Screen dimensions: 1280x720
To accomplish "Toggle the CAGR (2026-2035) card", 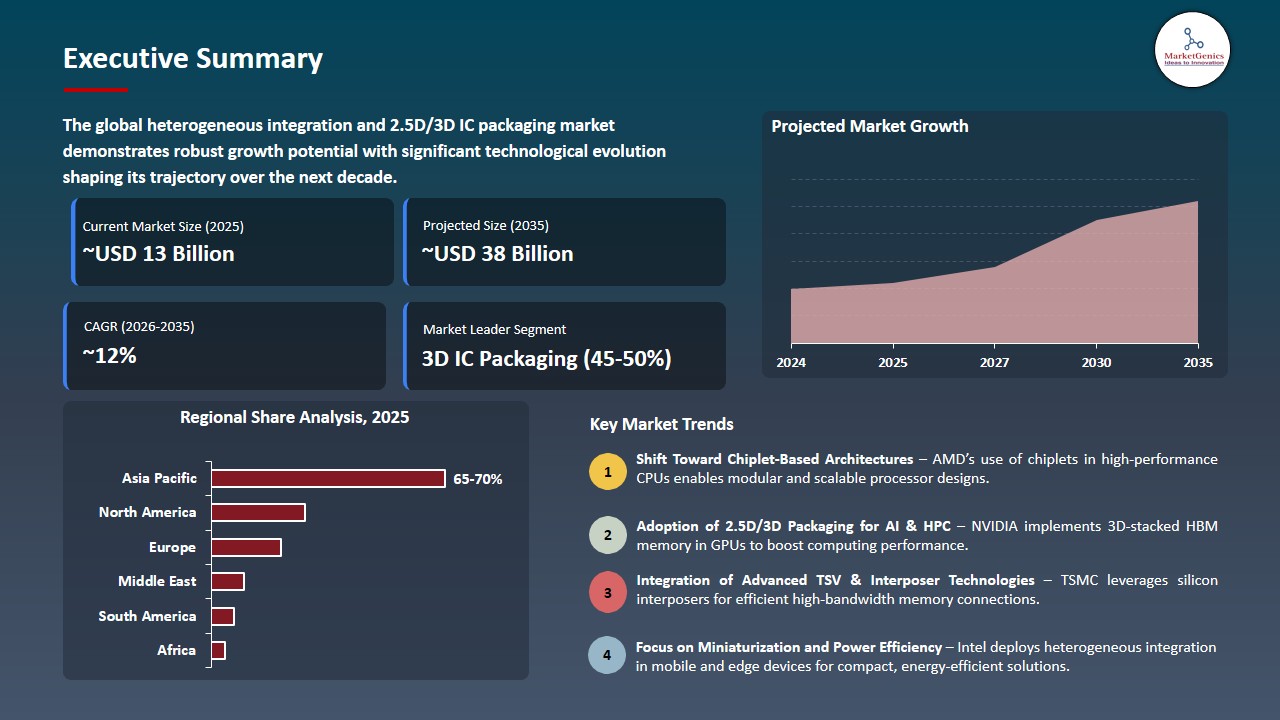I will click(x=224, y=345).
